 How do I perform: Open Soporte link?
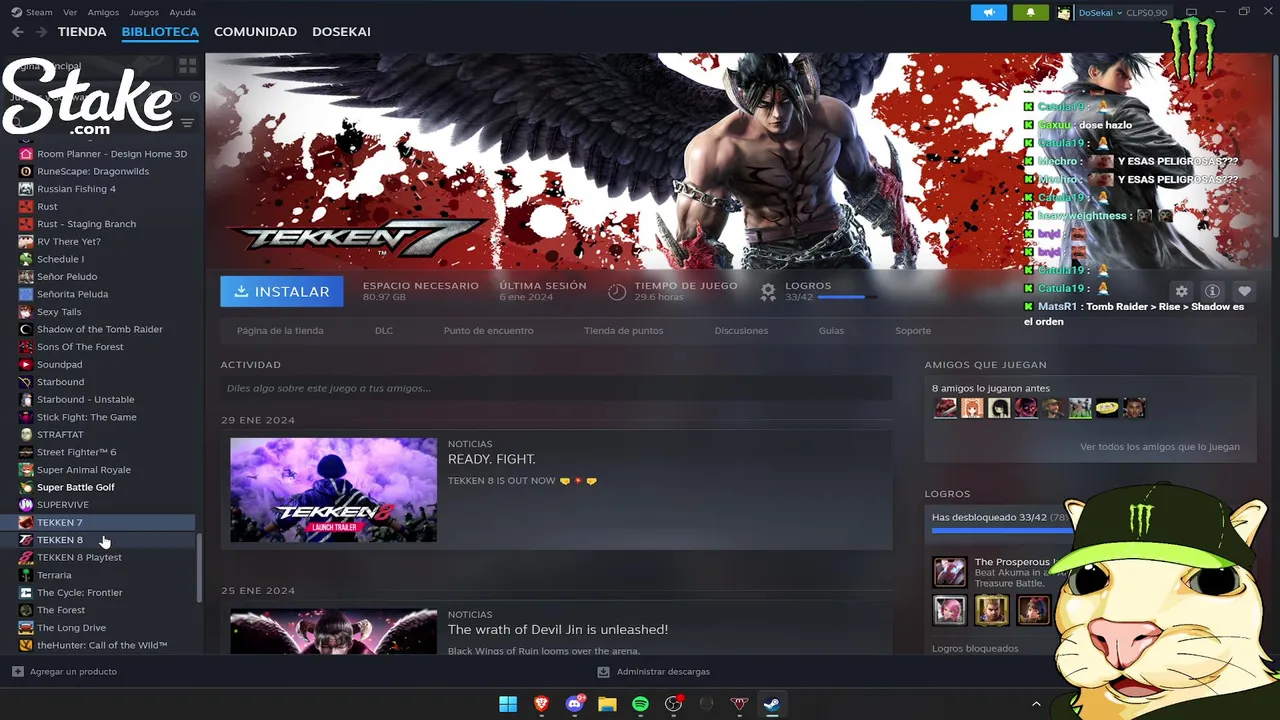pos(913,330)
